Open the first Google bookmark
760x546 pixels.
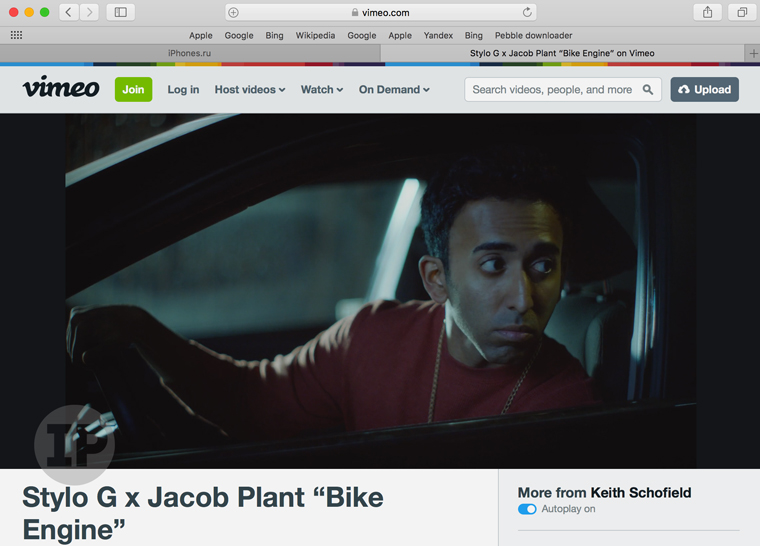239,35
